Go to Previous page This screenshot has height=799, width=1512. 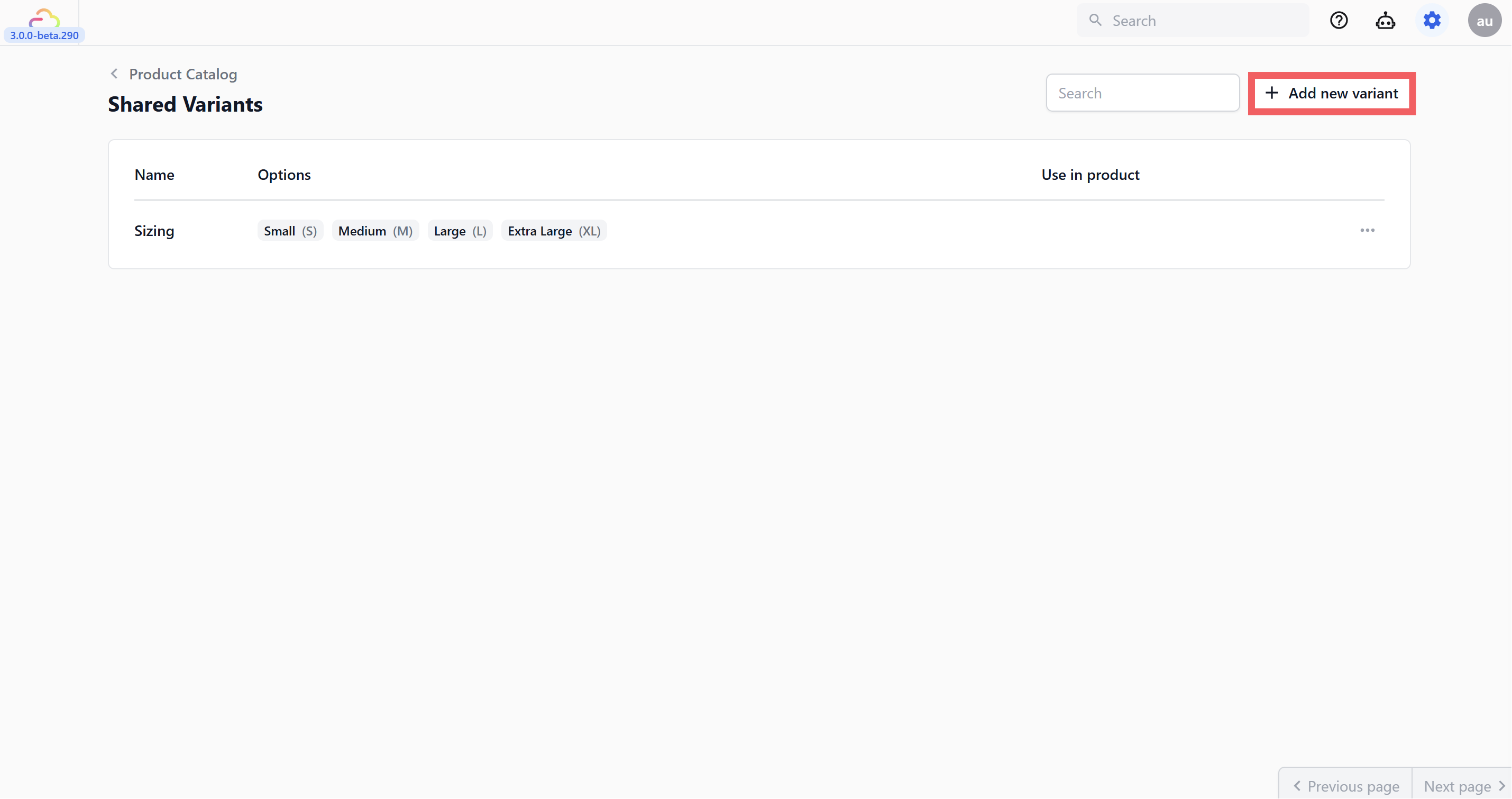(x=1346, y=786)
